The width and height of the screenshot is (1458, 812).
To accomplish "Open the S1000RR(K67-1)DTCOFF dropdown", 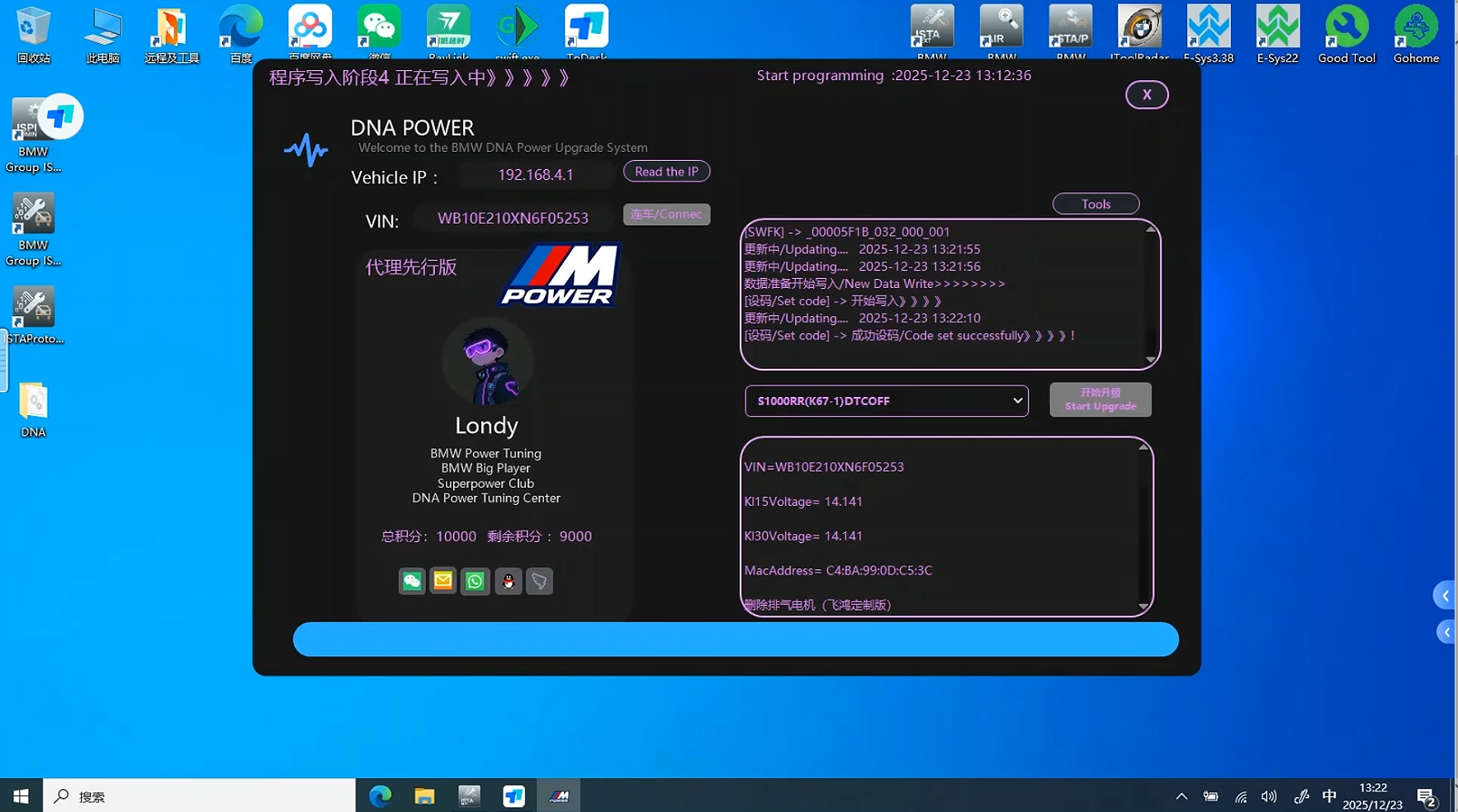I will (886, 401).
